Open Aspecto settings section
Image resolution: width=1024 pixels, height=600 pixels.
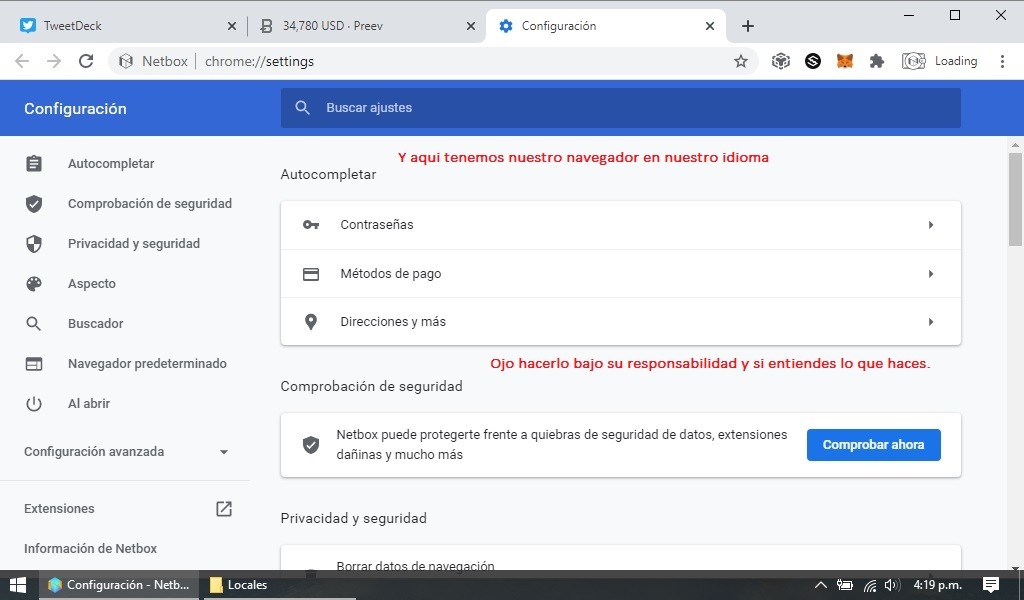click(92, 283)
